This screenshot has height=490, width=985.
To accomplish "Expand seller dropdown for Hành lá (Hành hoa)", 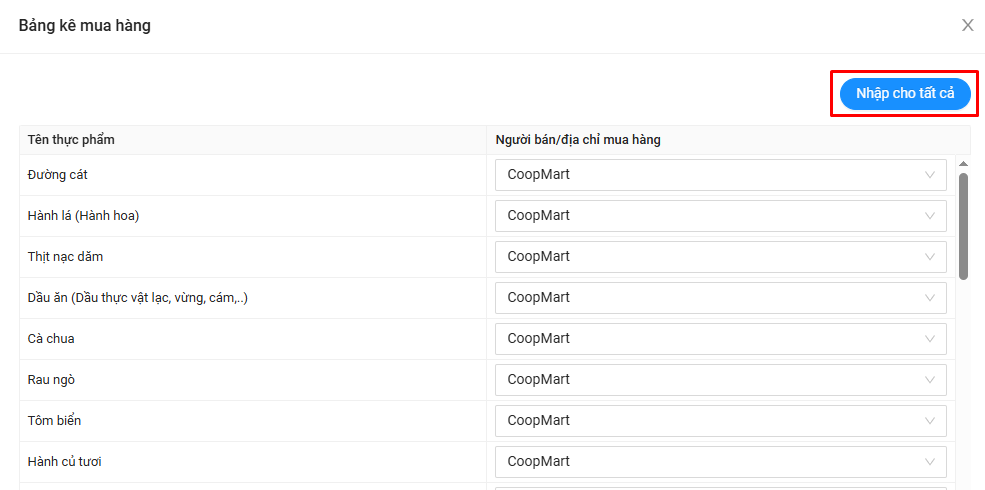I will pos(720,216).
